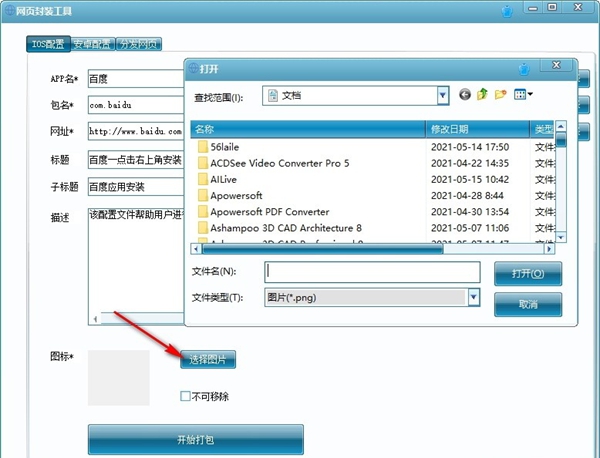This screenshot has height=458, width=600.
Task: Click the 取消 button
Action: [x=528, y=305]
